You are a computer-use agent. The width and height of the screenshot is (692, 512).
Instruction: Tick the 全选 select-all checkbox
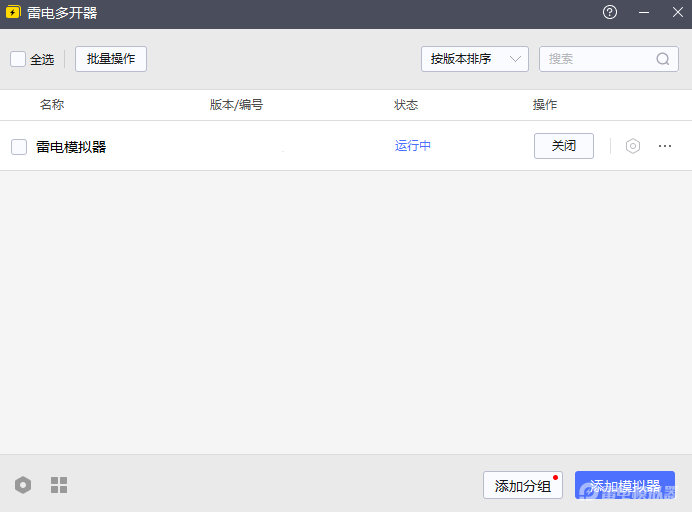tap(18, 59)
